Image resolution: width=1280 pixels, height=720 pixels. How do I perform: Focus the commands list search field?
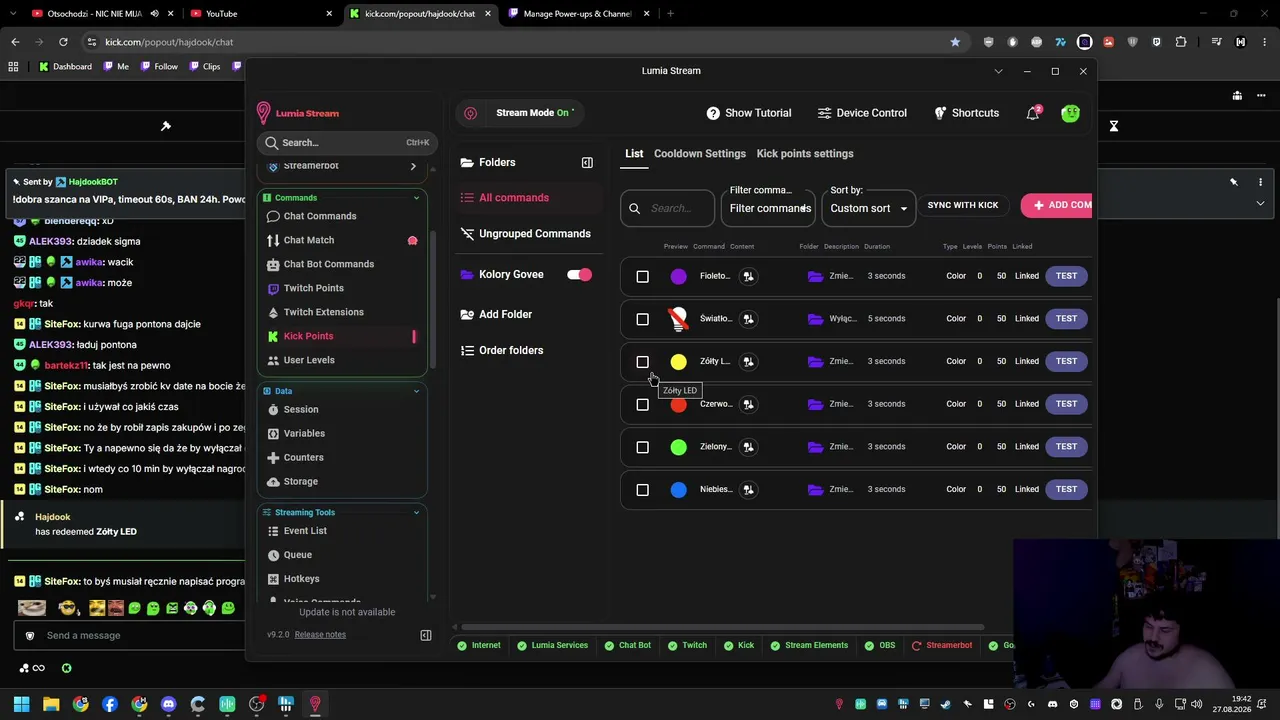667,208
